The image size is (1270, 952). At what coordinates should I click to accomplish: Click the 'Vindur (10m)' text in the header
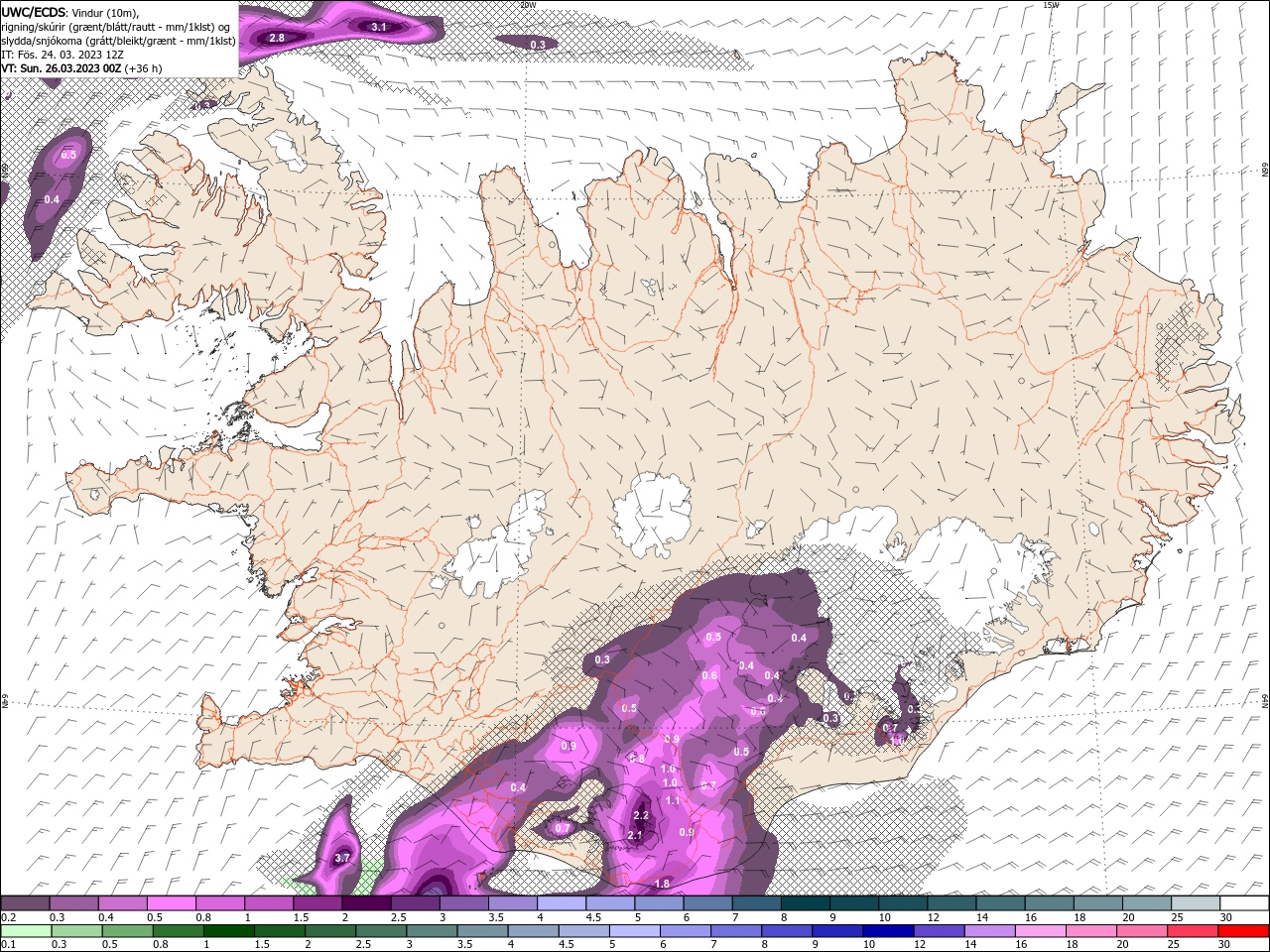(x=105, y=12)
